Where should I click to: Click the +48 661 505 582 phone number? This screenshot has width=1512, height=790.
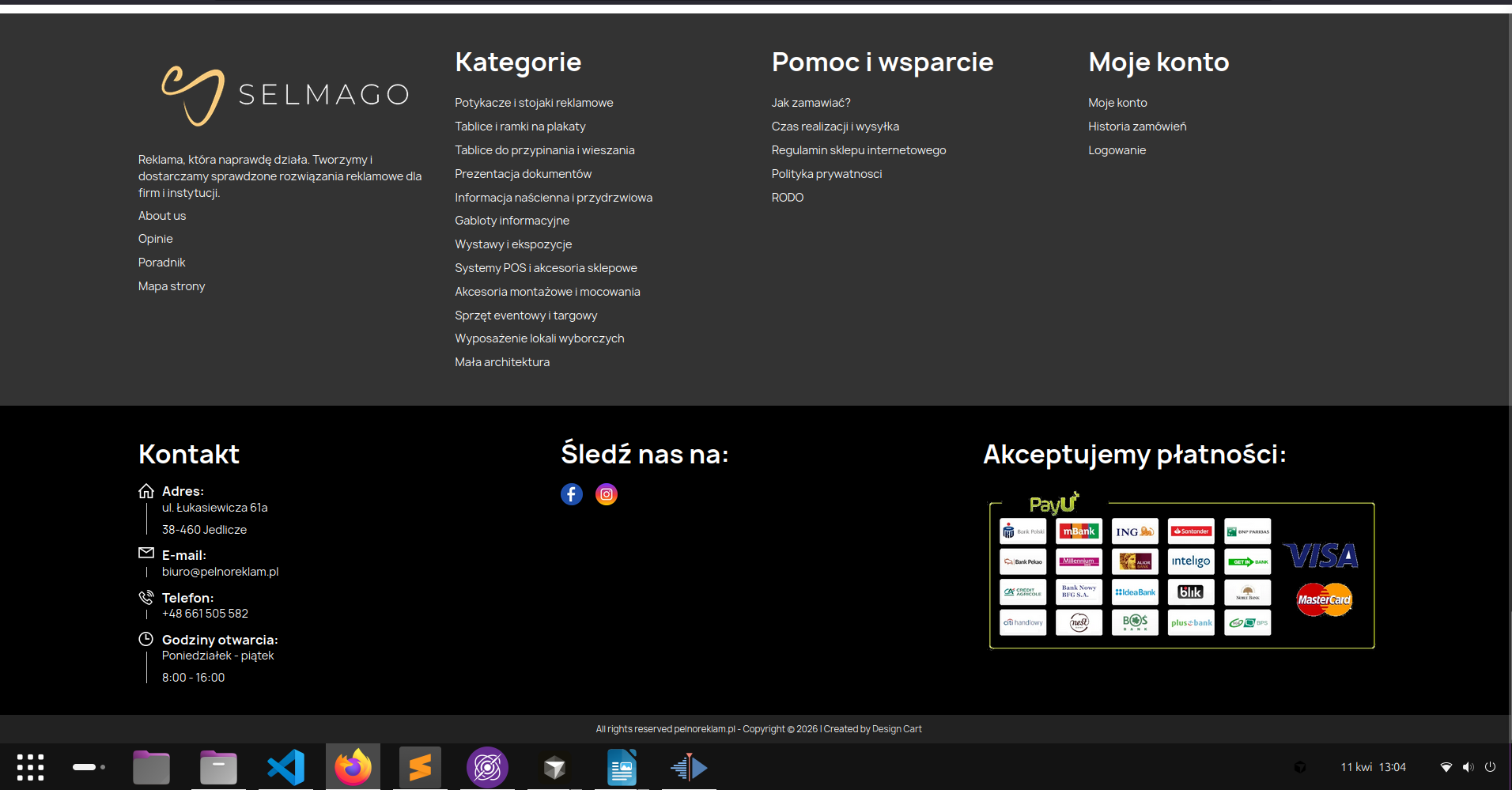(205, 614)
